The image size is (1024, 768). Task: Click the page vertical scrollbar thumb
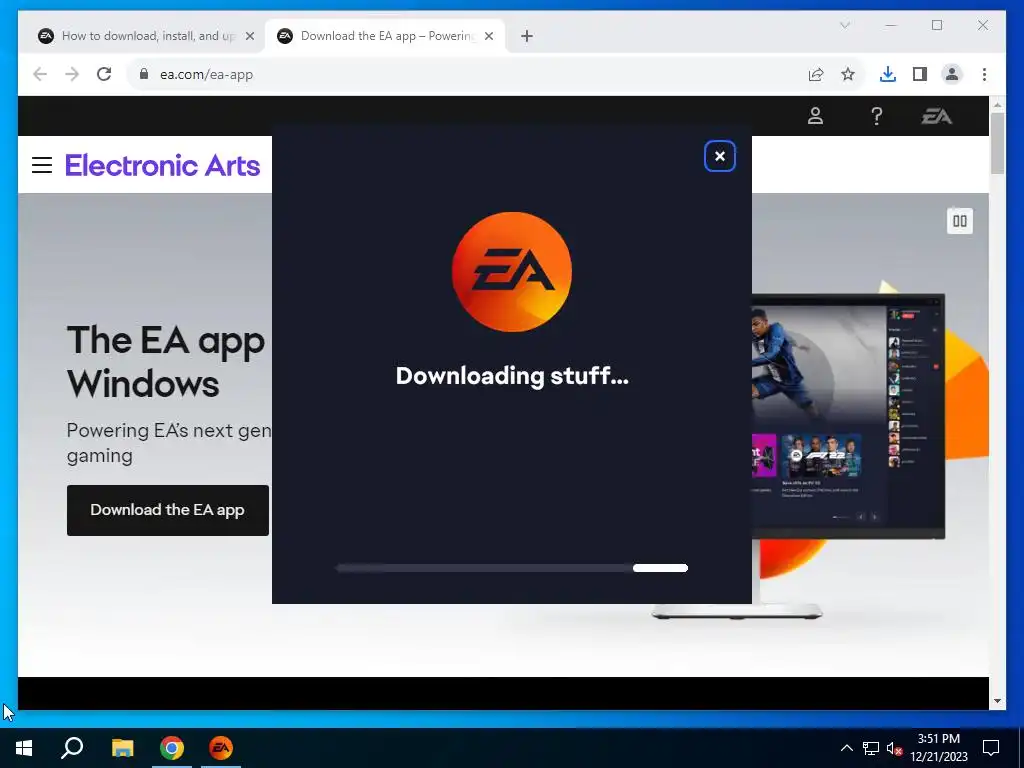click(997, 143)
